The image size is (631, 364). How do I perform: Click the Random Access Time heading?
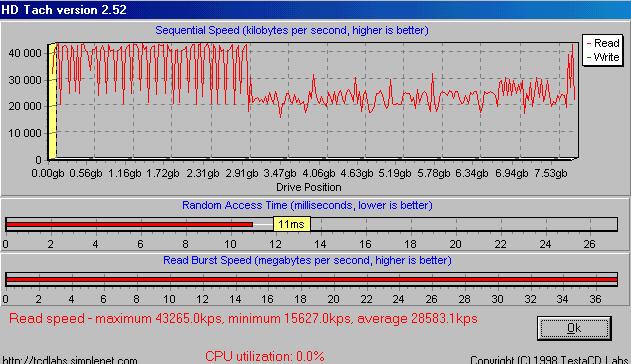(x=307, y=206)
